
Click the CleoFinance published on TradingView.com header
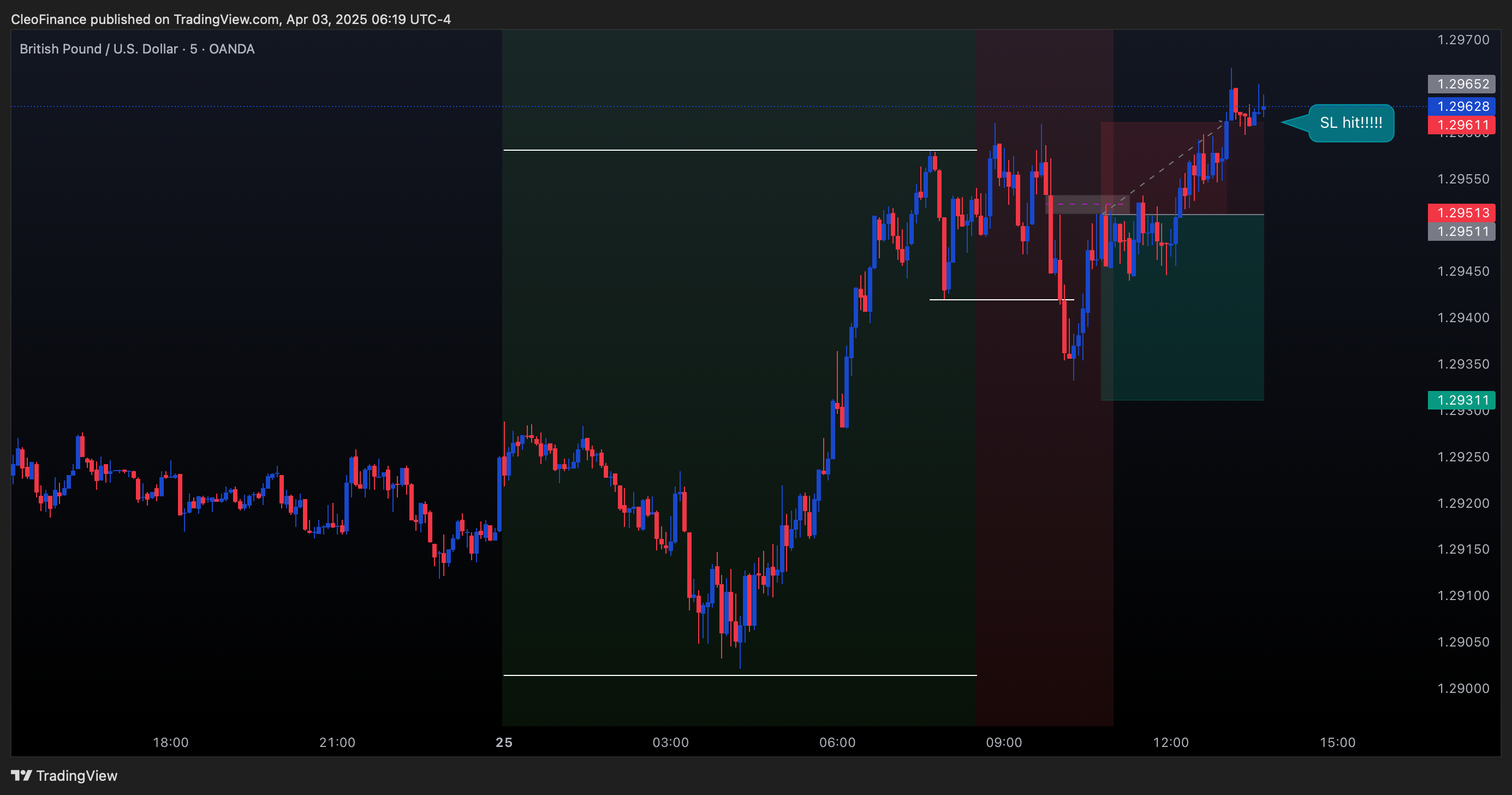pos(231,19)
